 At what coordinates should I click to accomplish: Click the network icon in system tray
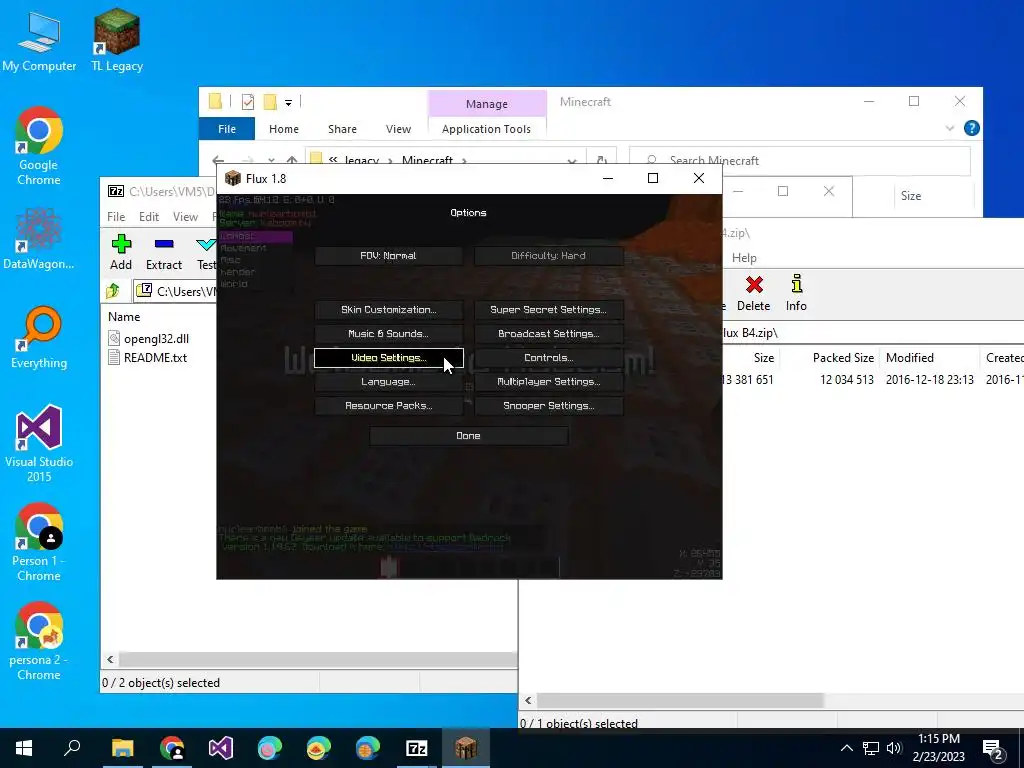(871, 748)
